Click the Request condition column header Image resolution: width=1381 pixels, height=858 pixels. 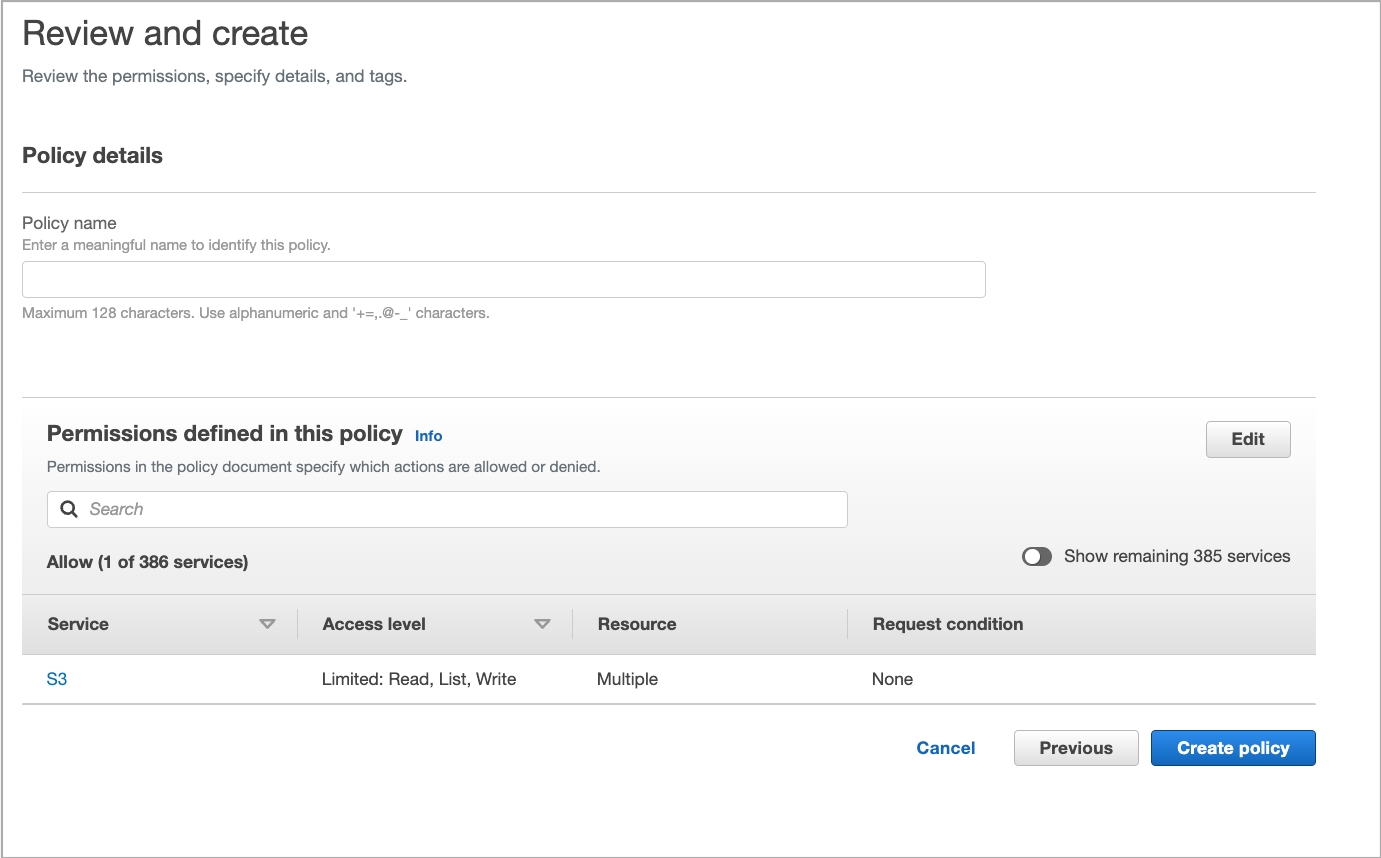point(947,623)
